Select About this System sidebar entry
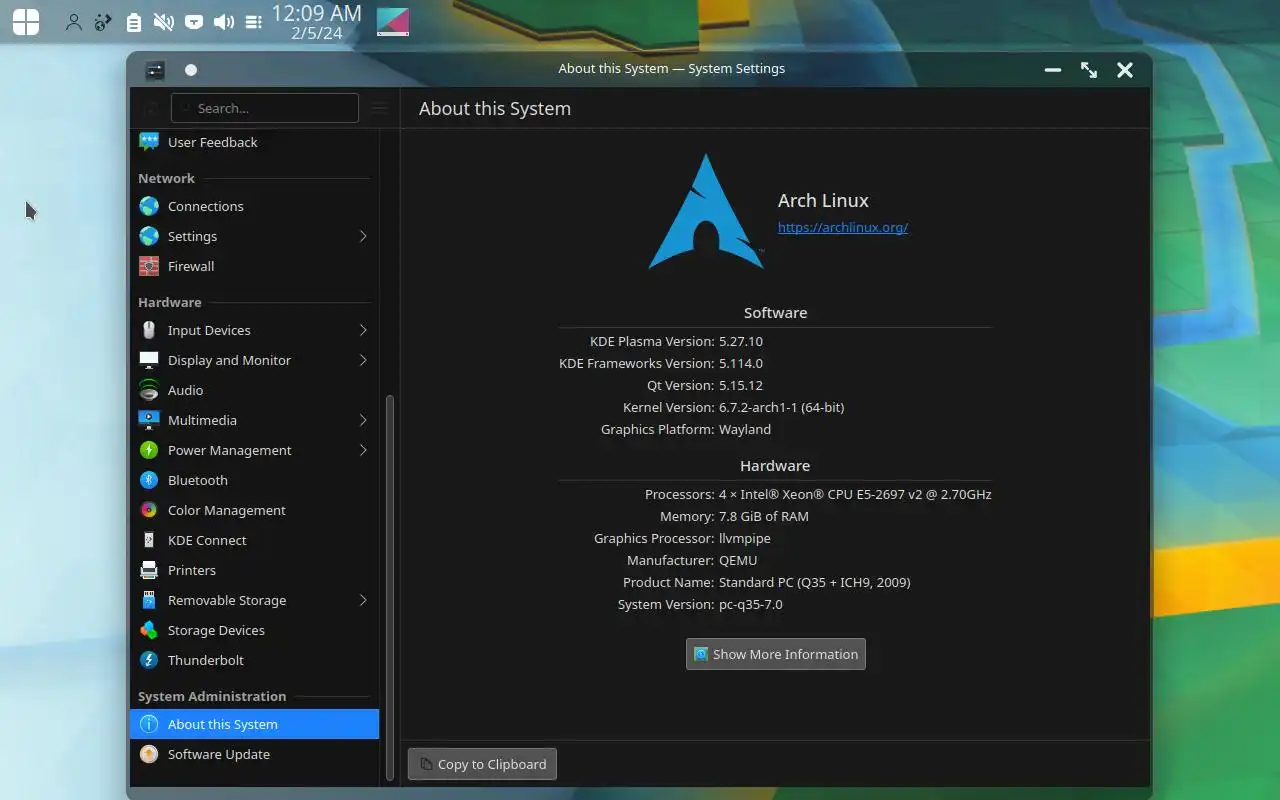This screenshot has height=800, width=1280. (x=254, y=724)
